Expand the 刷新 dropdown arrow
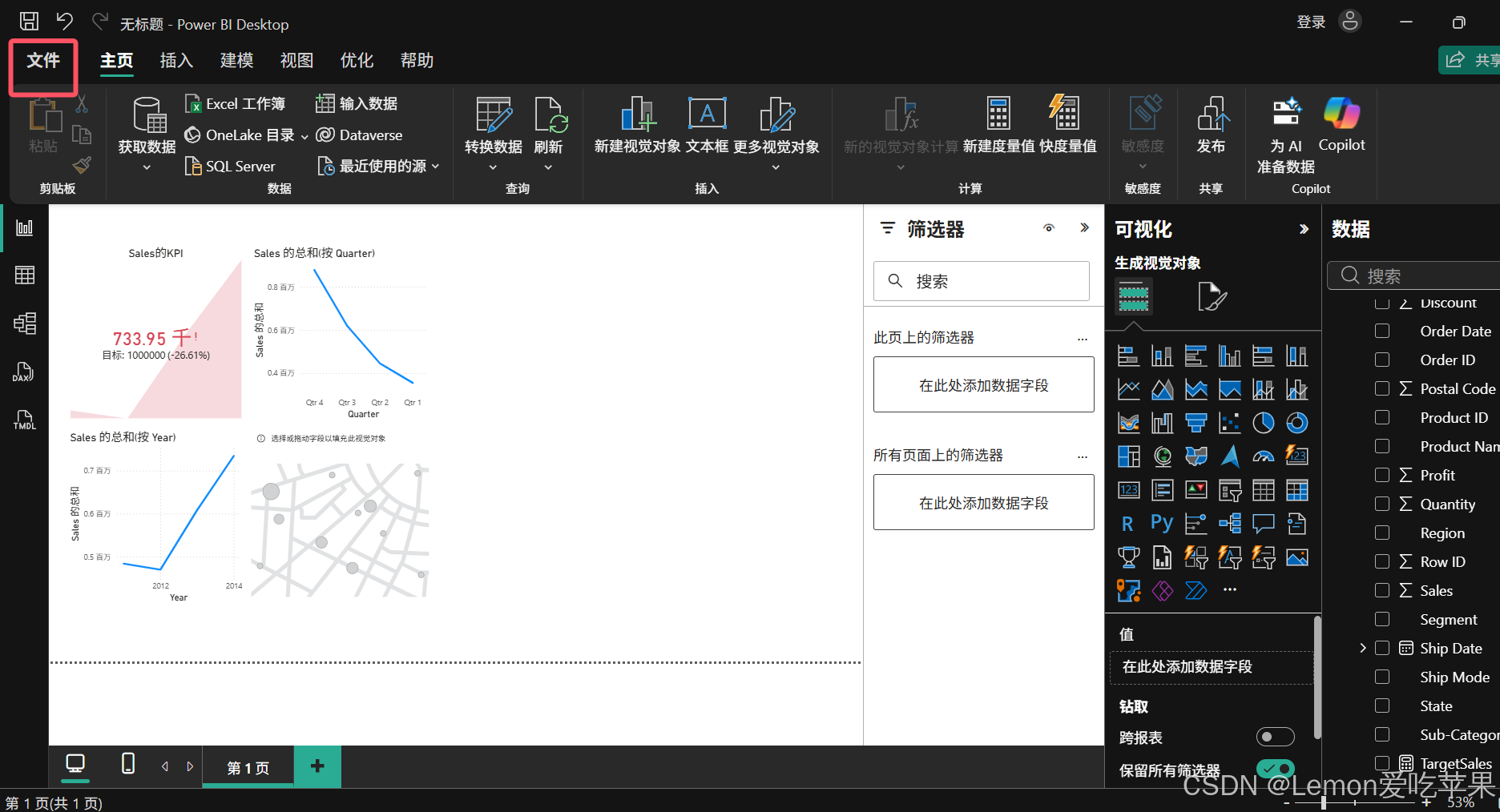1500x812 pixels. click(x=548, y=167)
